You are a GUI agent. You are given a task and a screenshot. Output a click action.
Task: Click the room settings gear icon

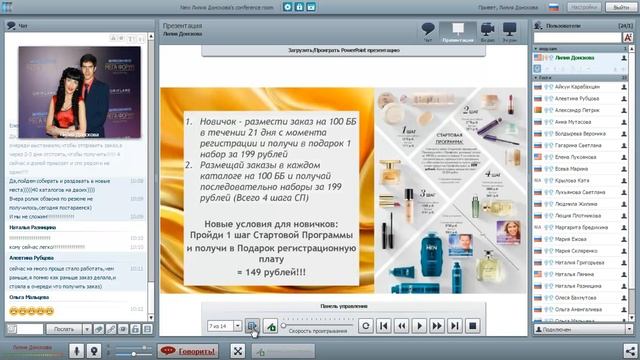click(x=287, y=7)
